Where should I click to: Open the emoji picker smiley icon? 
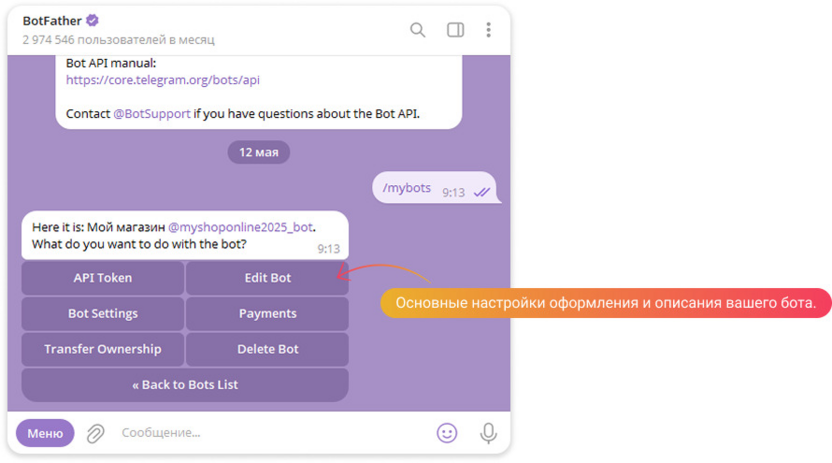pyautogui.click(x=447, y=433)
